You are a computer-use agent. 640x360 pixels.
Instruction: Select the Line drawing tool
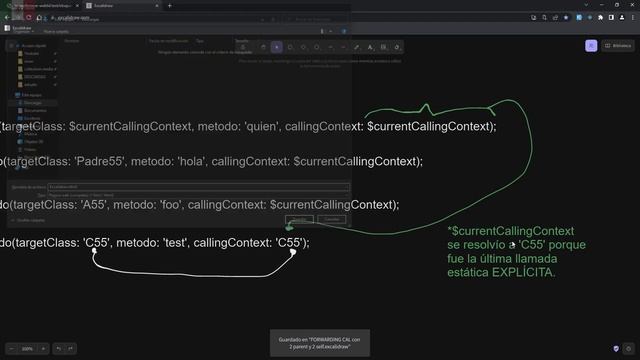pos(343,47)
